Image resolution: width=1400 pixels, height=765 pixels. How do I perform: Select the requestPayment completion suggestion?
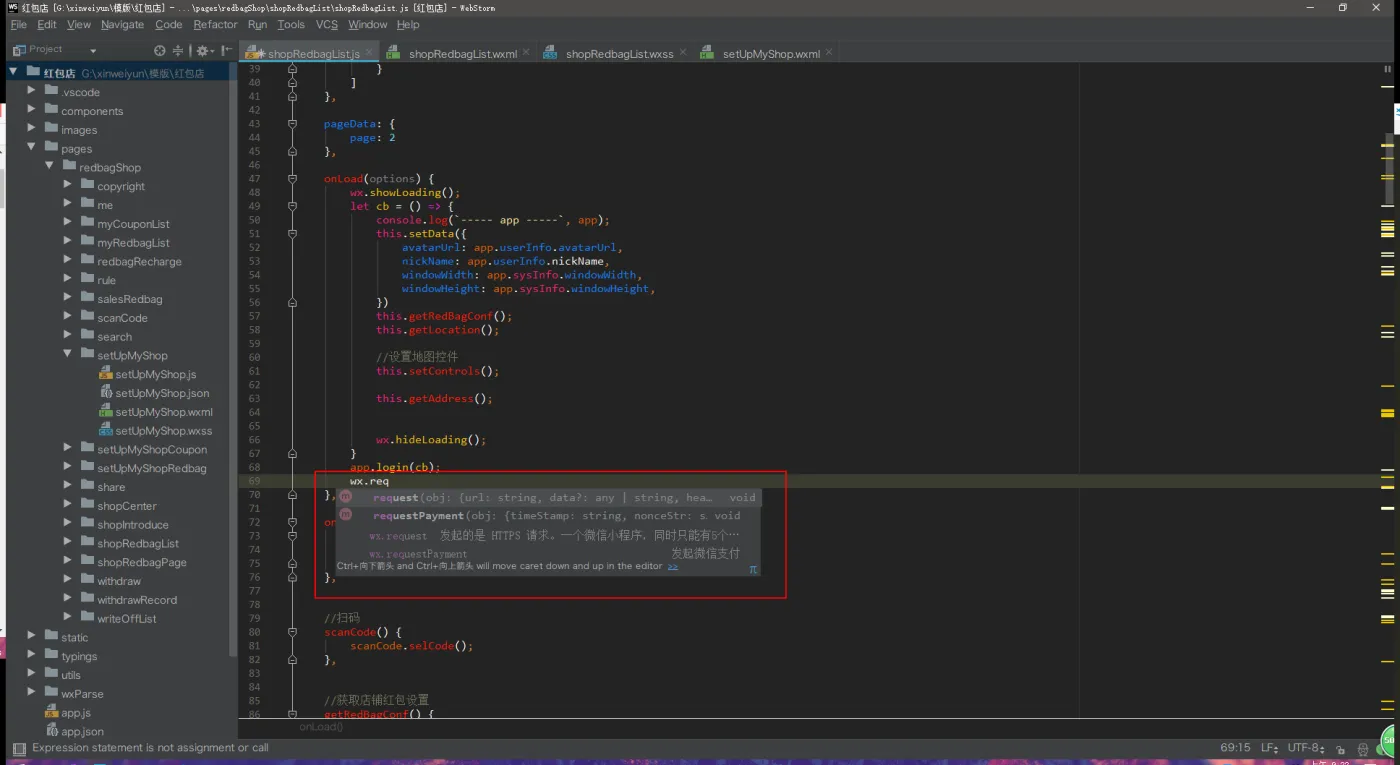point(548,515)
